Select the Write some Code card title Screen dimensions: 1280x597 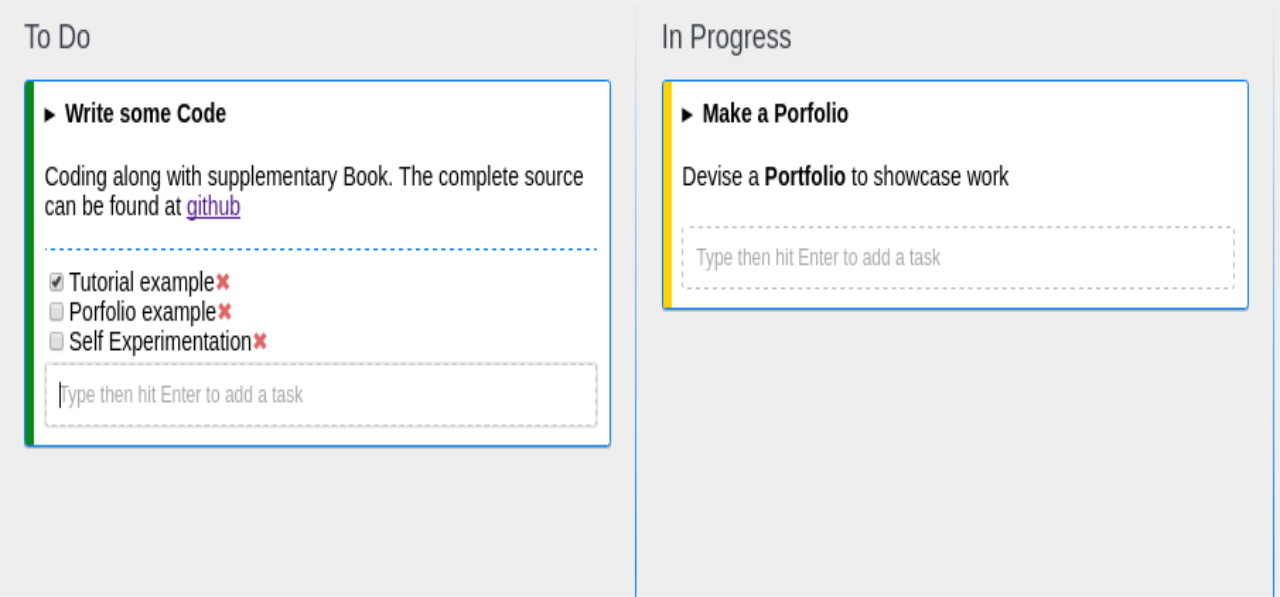coord(145,114)
